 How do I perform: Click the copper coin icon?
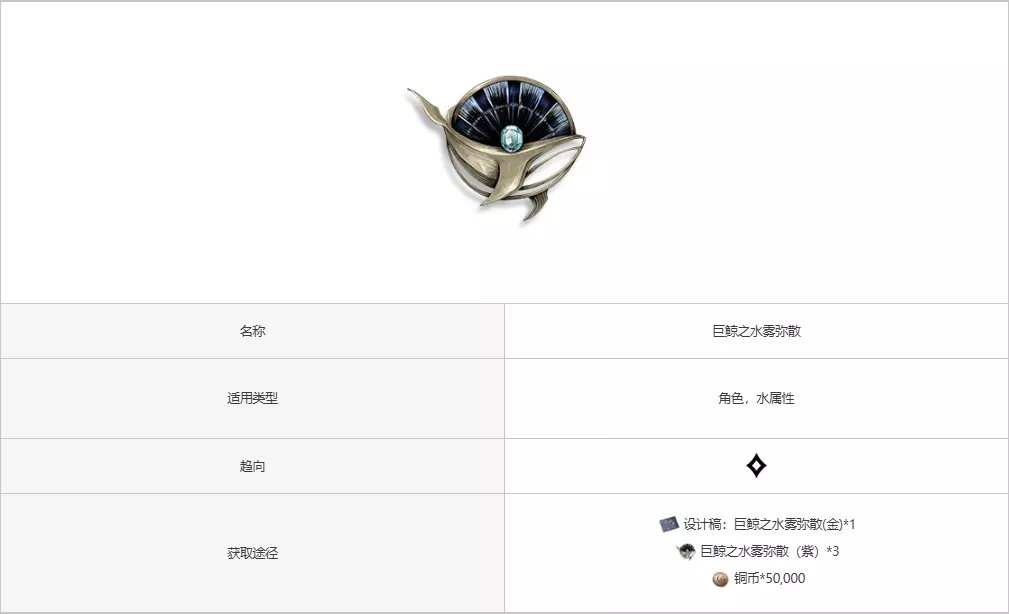[x=720, y=579]
